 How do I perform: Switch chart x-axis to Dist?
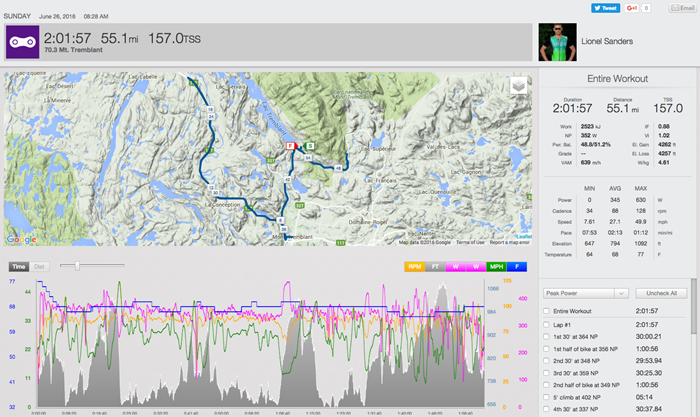click(x=39, y=267)
